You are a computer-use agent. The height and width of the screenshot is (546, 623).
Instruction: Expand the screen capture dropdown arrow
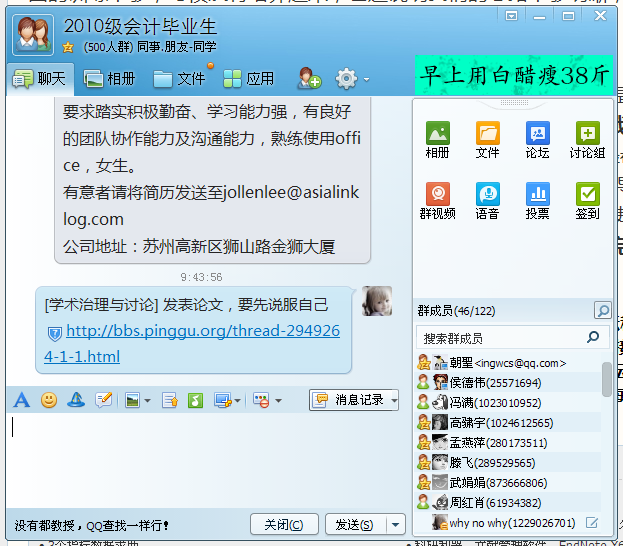pos(238,401)
